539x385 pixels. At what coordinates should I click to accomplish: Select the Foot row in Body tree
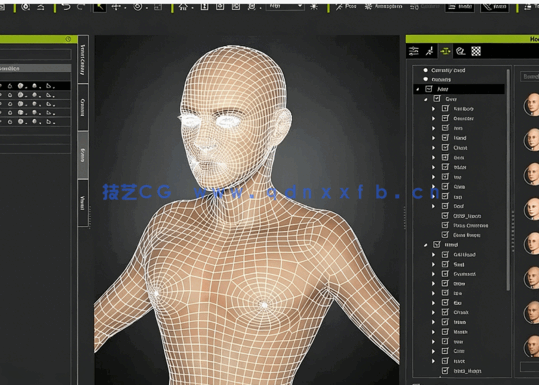[x=459, y=206]
